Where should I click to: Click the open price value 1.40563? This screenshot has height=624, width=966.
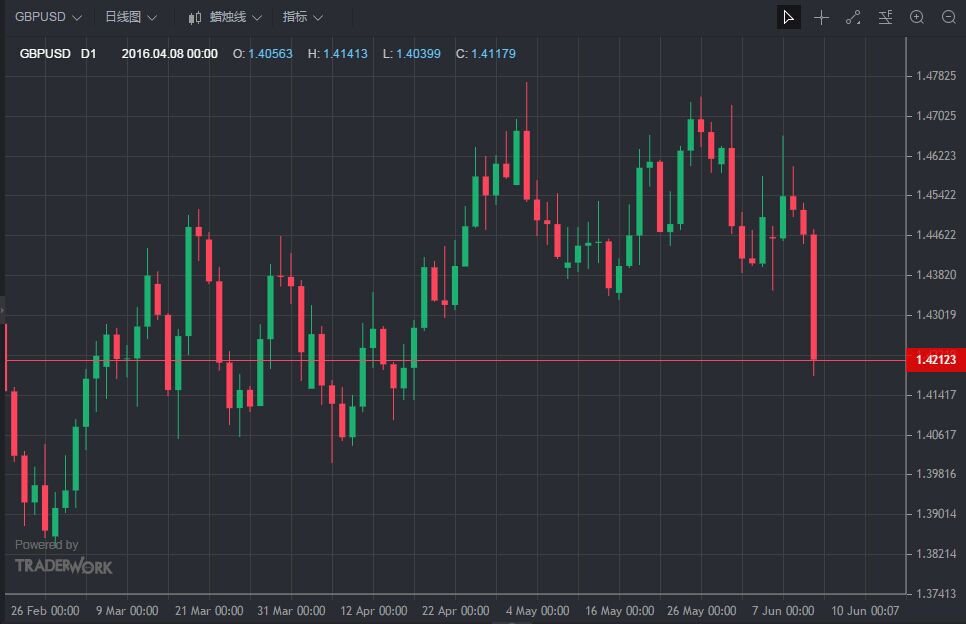(270, 53)
